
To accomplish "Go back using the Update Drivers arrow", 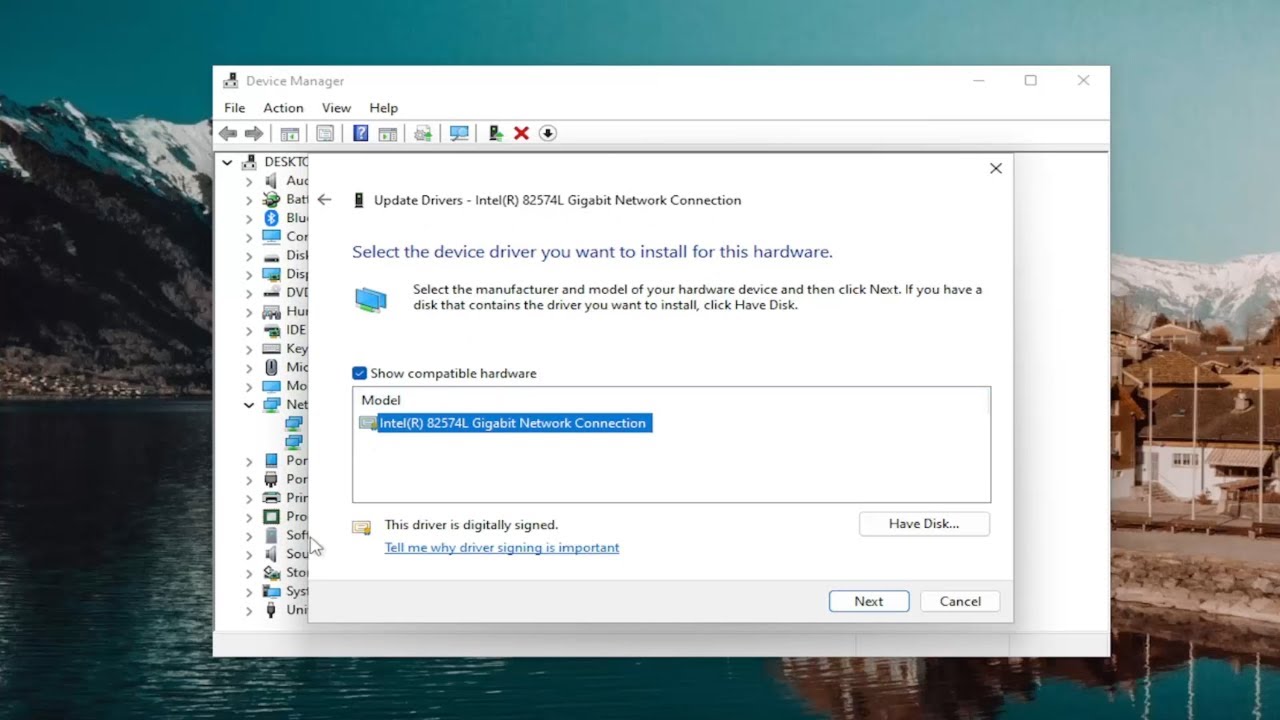I will (x=324, y=200).
